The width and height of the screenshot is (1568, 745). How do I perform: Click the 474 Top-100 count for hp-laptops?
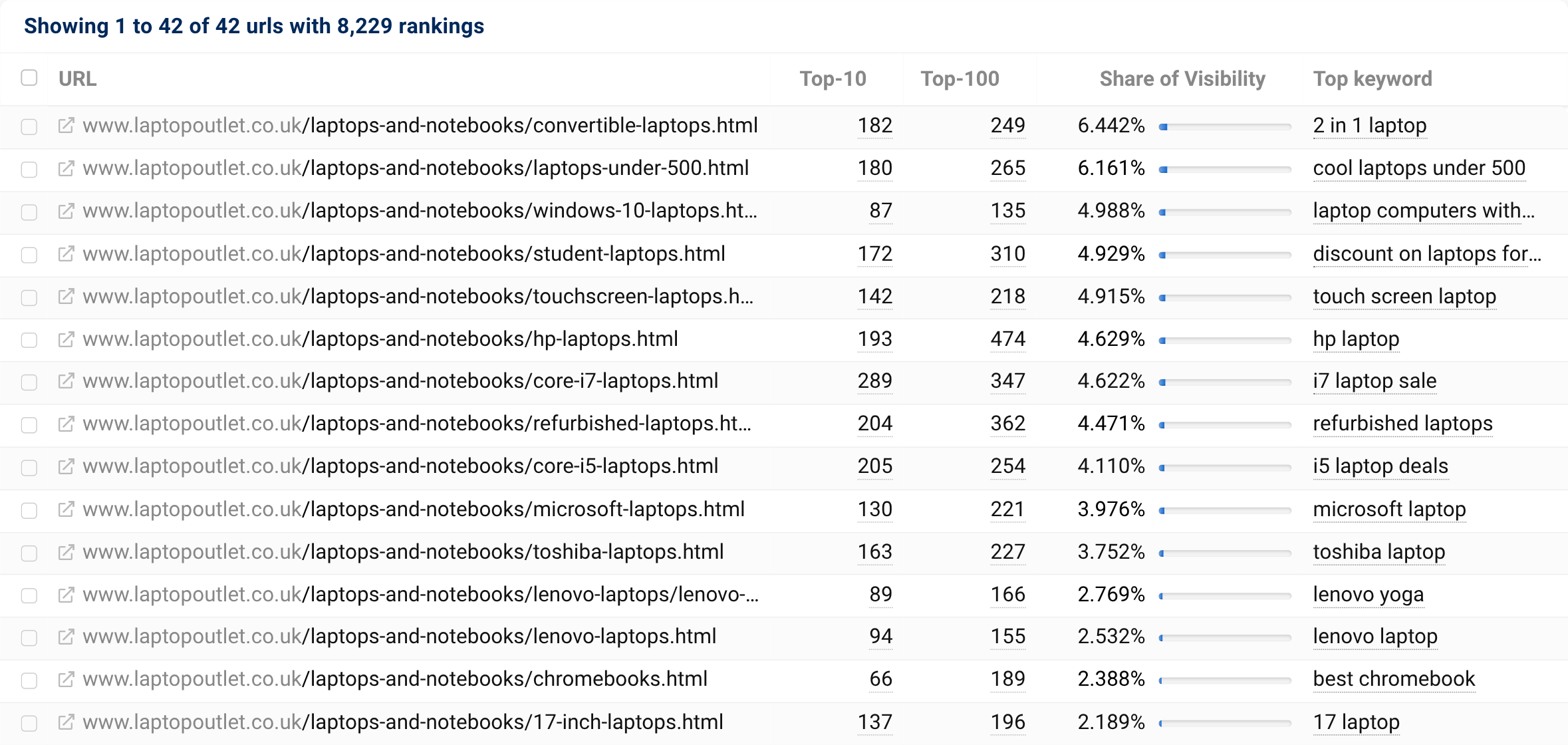pyautogui.click(x=1007, y=339)
